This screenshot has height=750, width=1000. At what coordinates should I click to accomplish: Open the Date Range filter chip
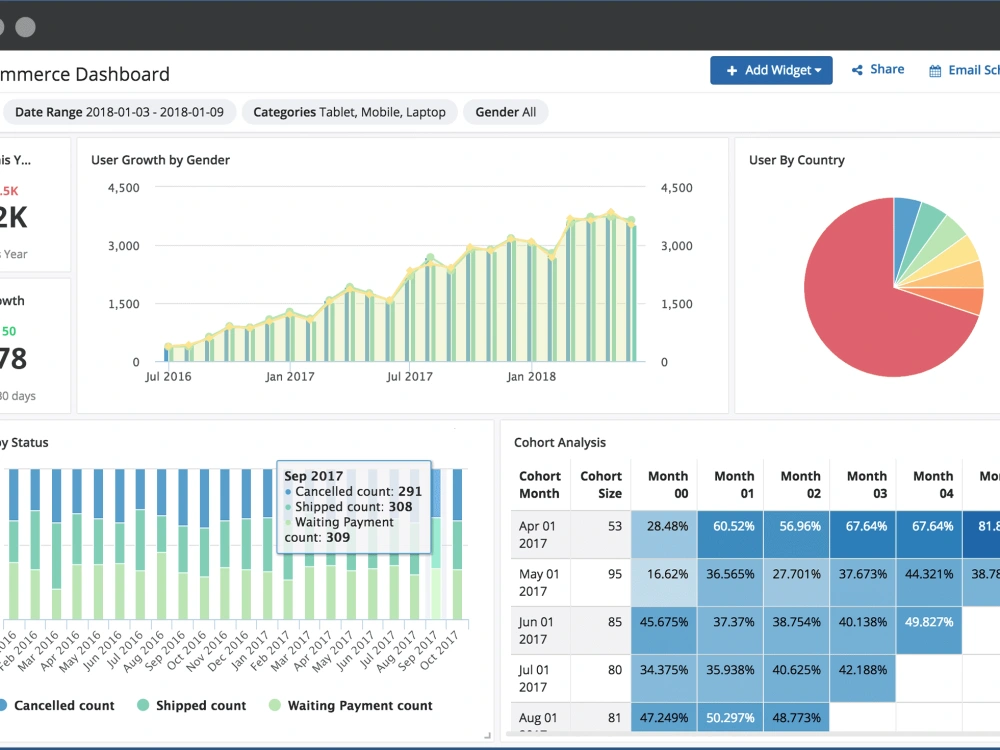click(x=120, y=112)
